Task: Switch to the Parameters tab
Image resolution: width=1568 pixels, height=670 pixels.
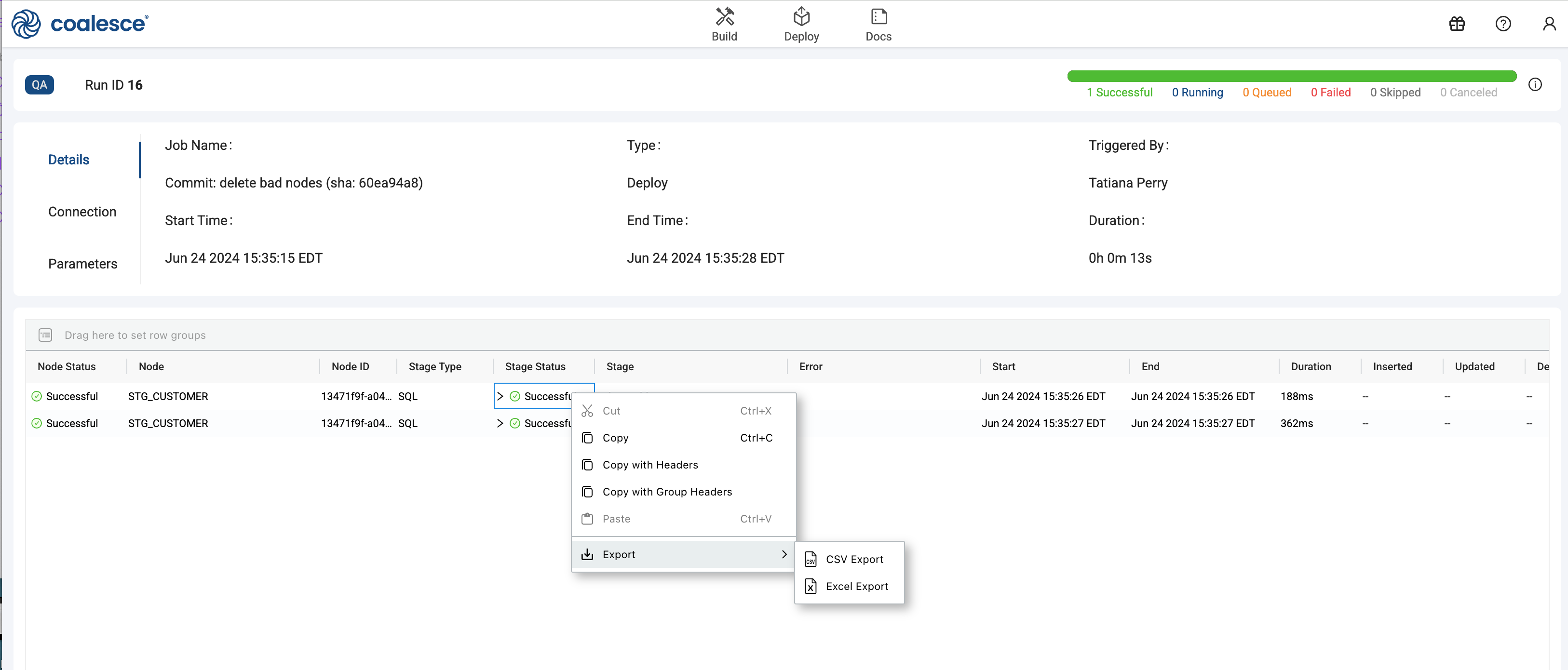Action: (83, 264)
